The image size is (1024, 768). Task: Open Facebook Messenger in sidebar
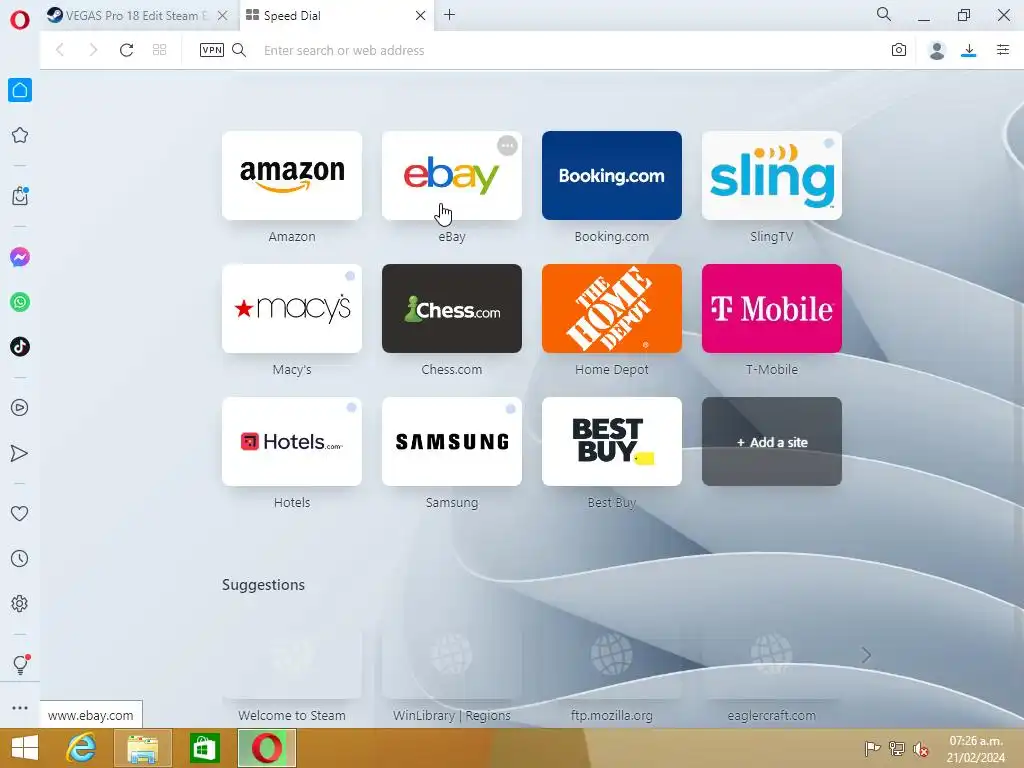[20, 257]
